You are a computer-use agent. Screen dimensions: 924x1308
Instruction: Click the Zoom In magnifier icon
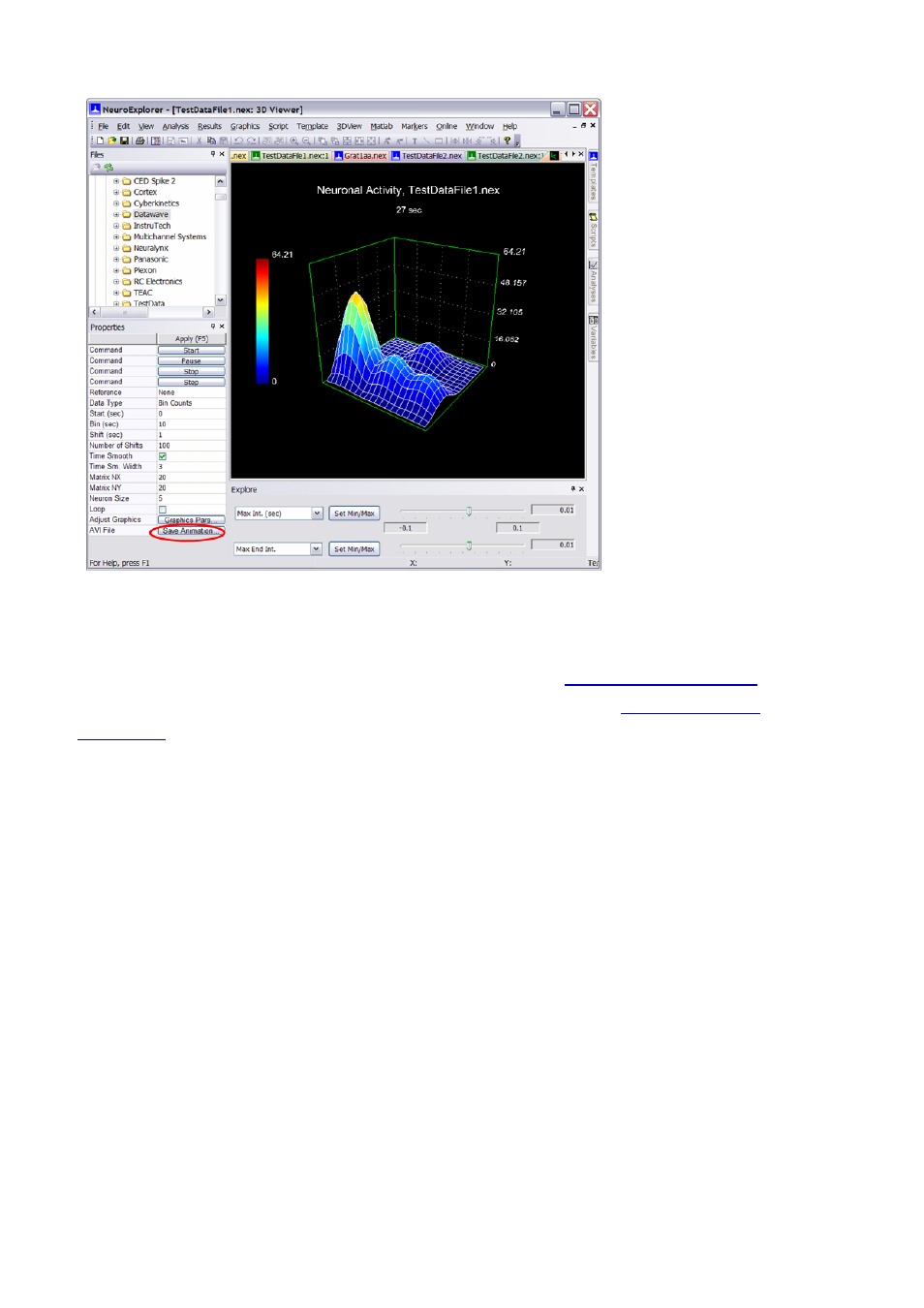pyautogui.click(x=293, y=140)
